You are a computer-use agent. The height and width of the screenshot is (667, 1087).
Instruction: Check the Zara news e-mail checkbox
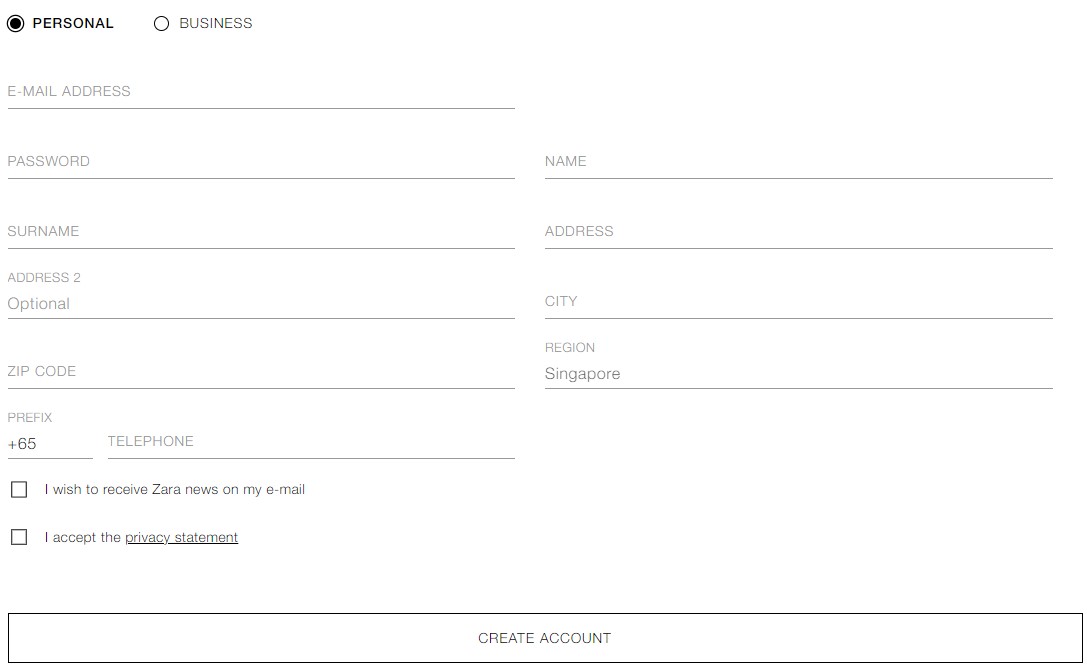pyautogui.click(x=19, y=489)
